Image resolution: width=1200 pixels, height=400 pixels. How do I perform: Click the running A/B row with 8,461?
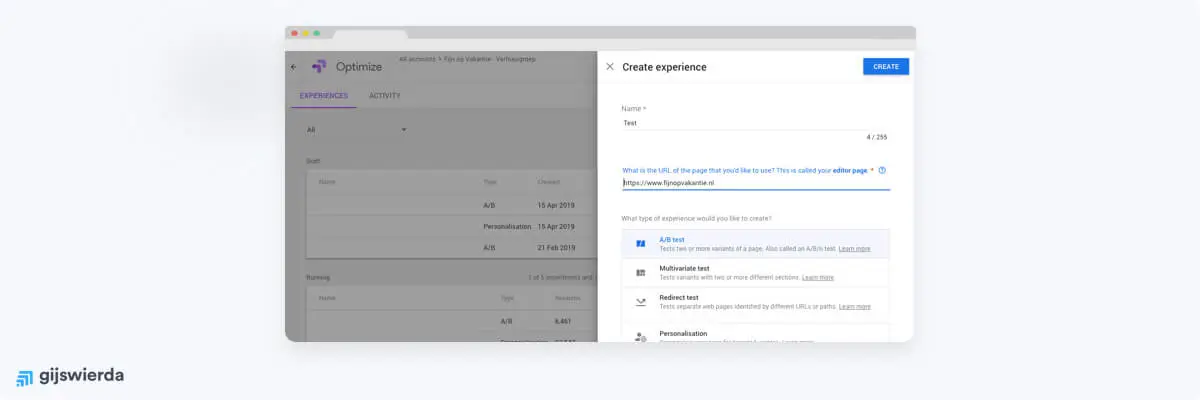tap(452, 322)
